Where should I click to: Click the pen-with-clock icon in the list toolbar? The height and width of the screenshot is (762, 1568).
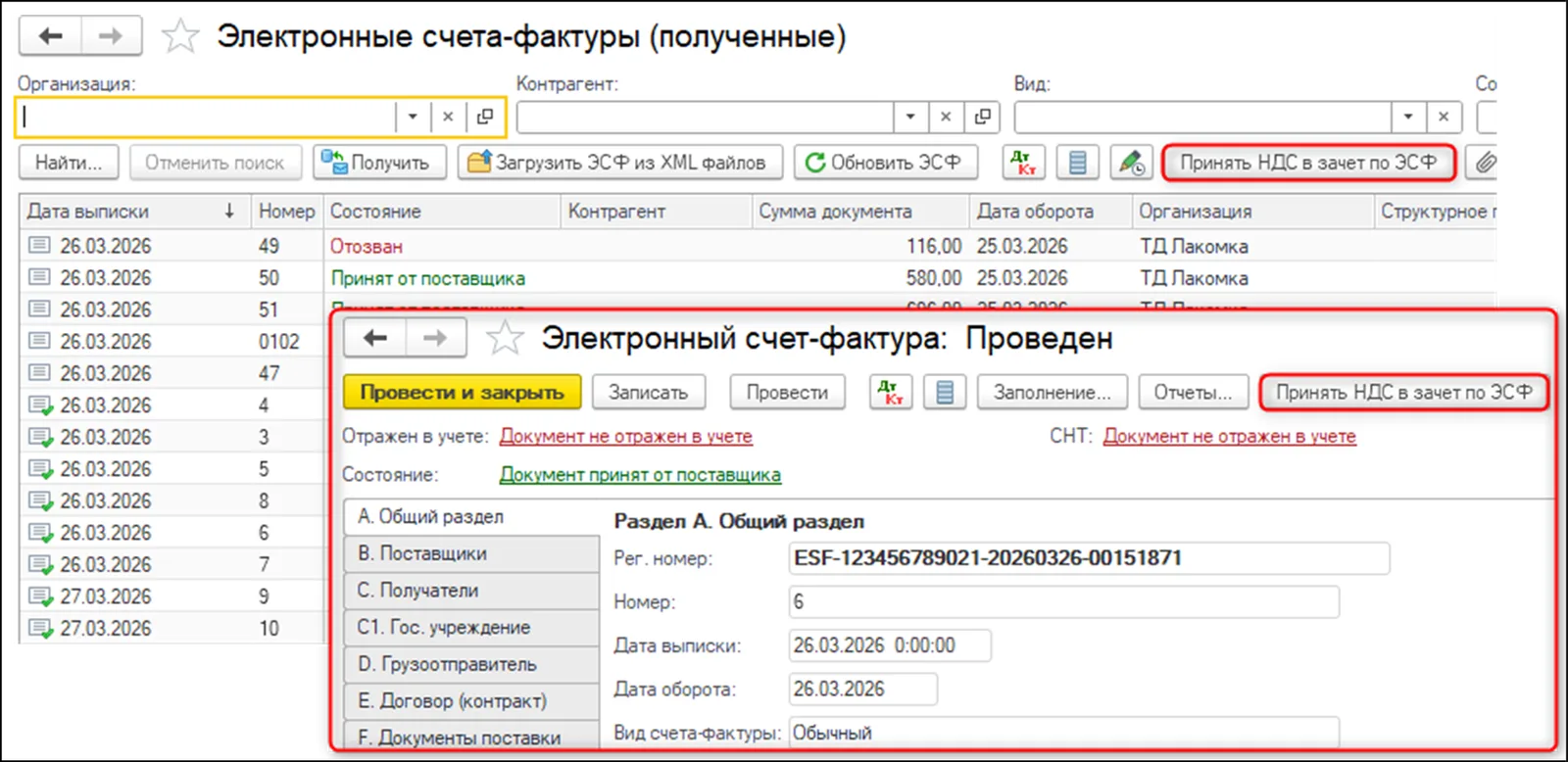(1131, 163)
